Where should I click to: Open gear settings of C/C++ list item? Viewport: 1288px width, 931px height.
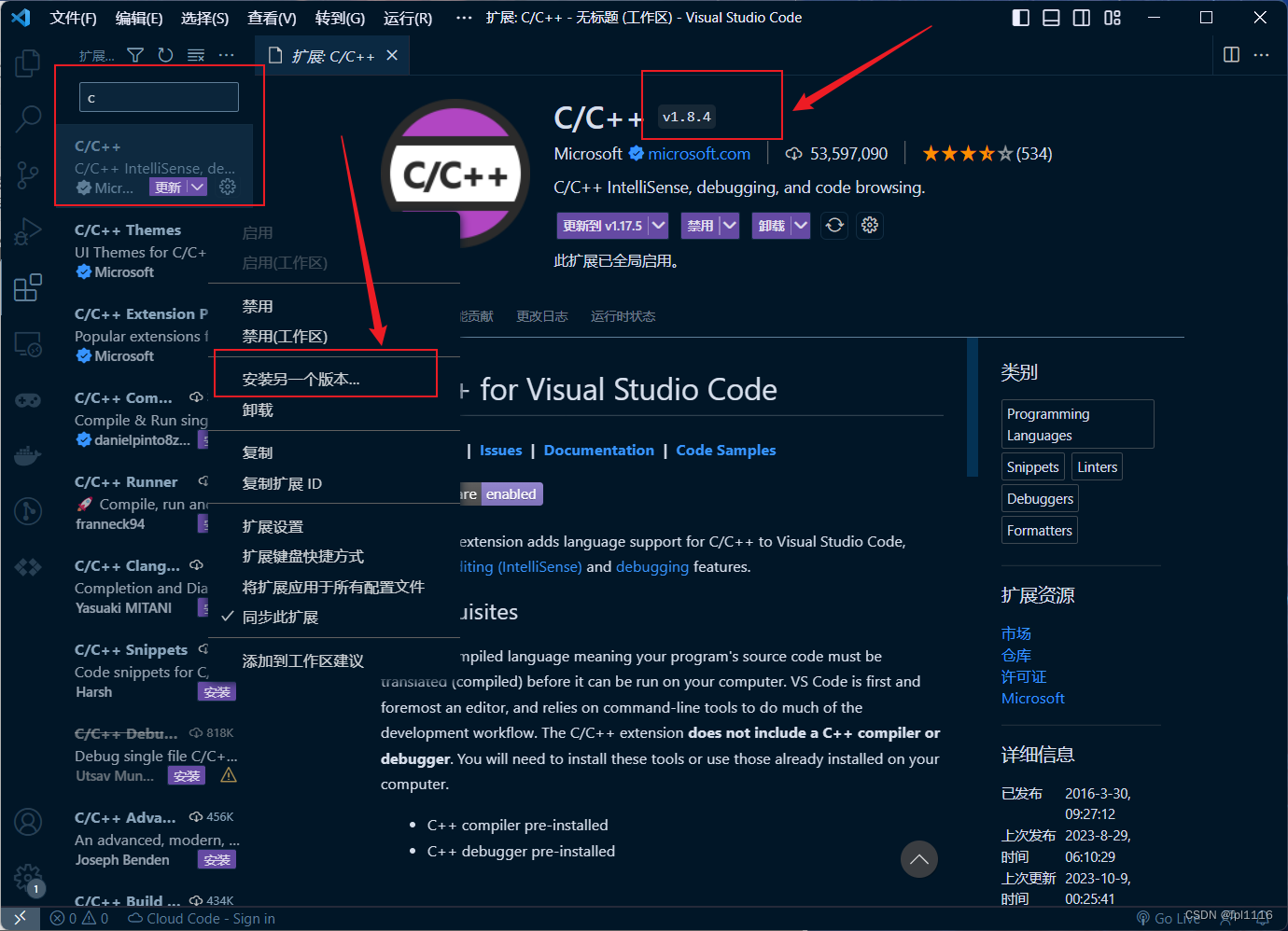(x=228, y=188)
